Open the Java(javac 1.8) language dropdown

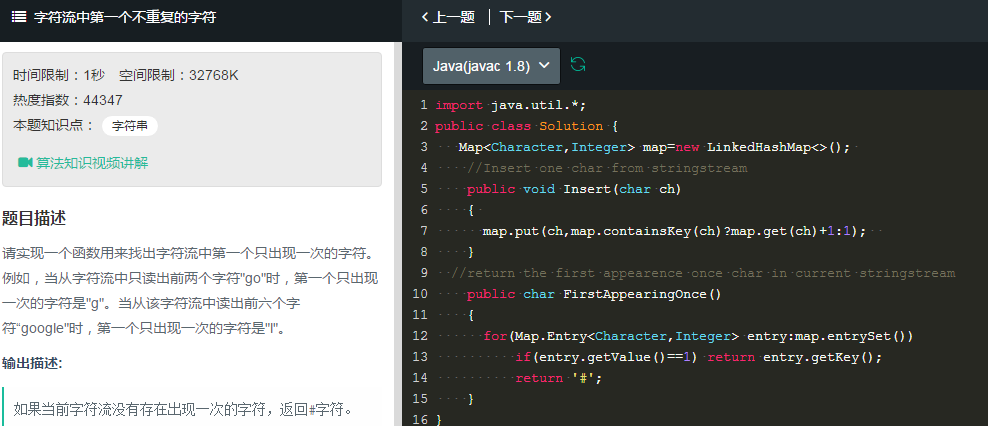[491, 66]
